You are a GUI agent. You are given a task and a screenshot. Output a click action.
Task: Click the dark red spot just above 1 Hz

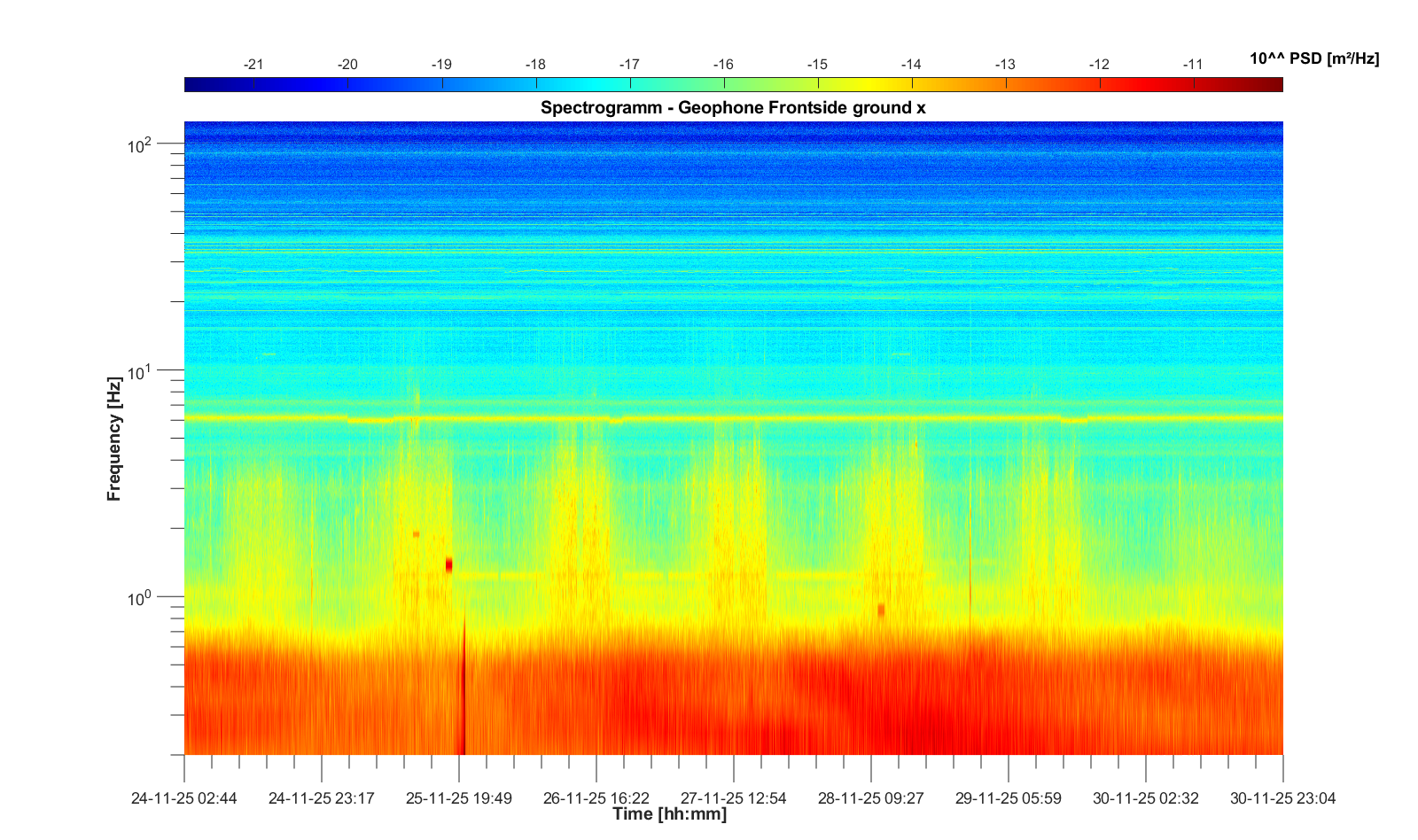point(449,564)
